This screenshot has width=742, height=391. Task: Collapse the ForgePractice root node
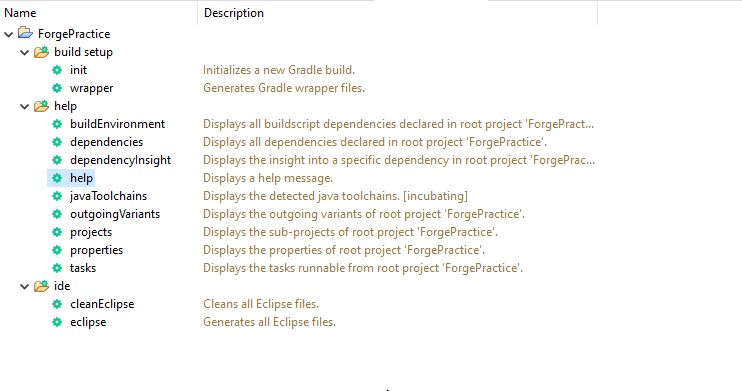[x=9, y=34]
